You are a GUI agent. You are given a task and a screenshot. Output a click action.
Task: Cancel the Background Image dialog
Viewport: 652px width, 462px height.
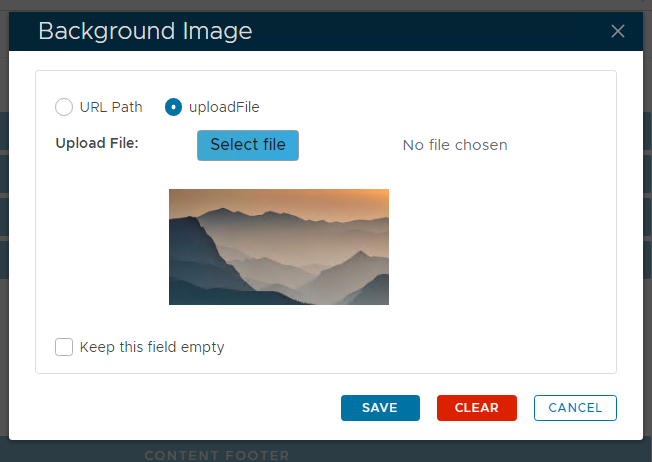tap(575, 408)
